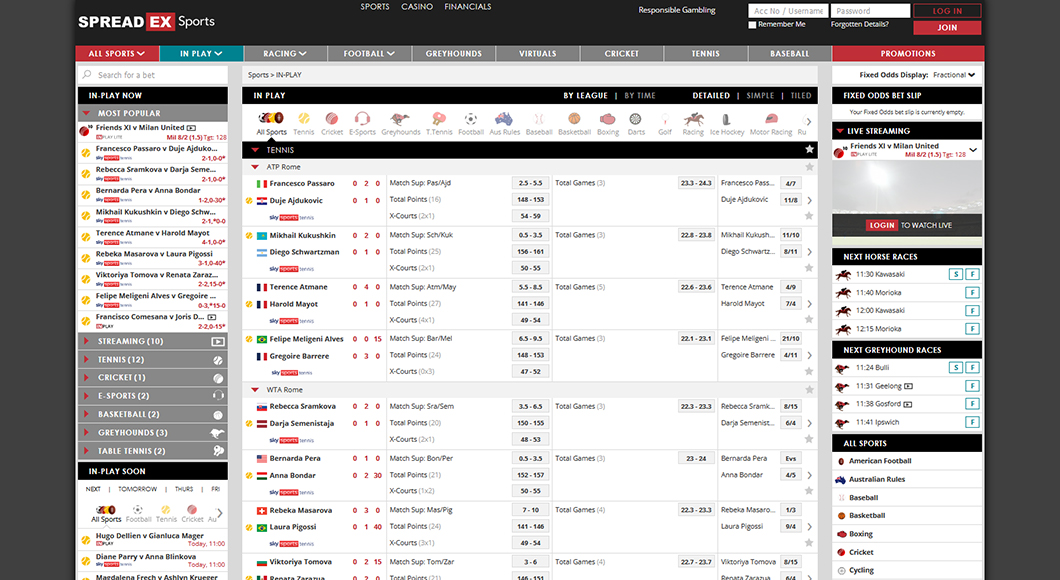The image size is (1060, 580).
Task: Open the CRICKET nav tab
Action: coord(621,53)
